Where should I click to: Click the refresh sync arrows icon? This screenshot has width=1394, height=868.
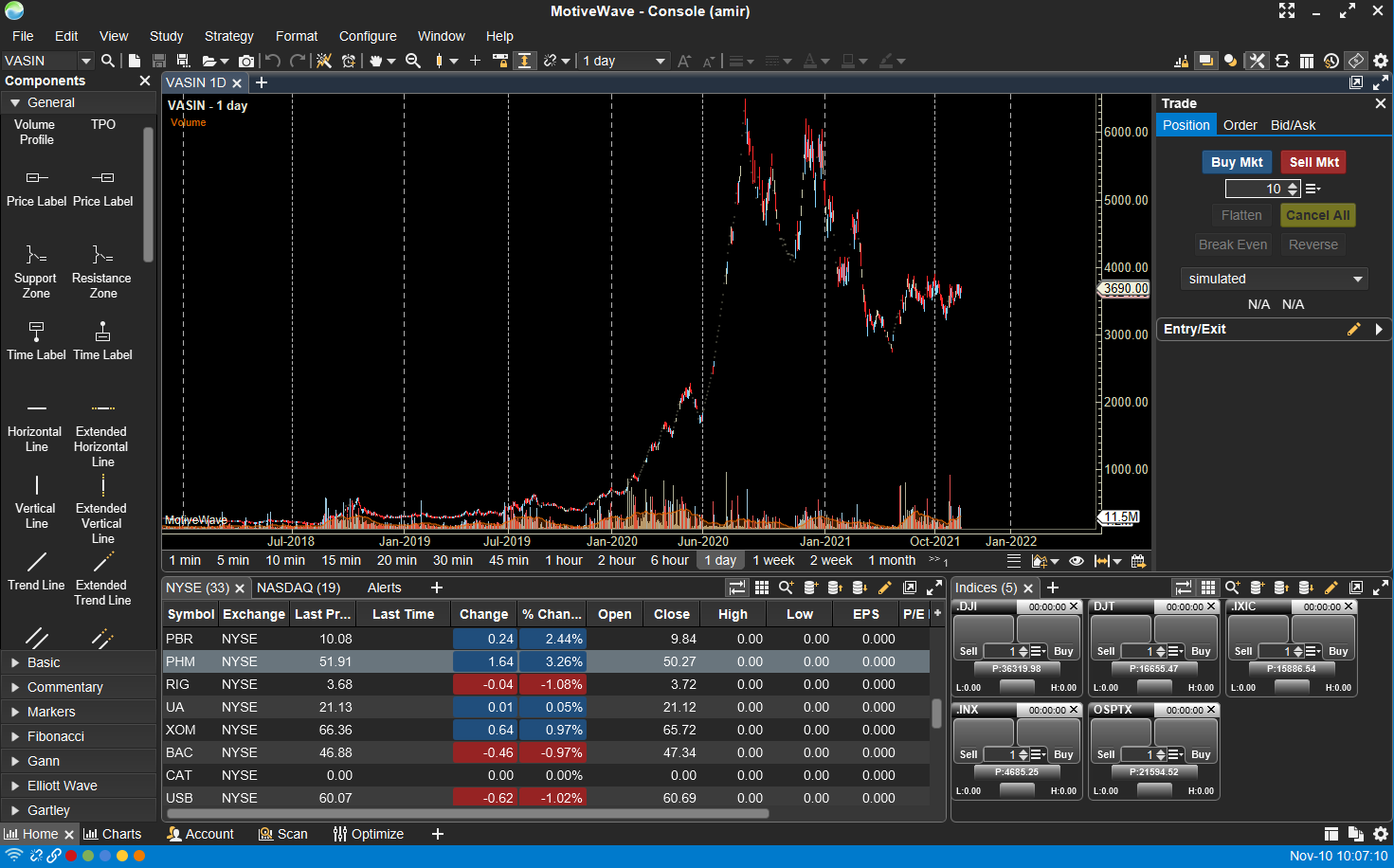(x=1282, y=61)
